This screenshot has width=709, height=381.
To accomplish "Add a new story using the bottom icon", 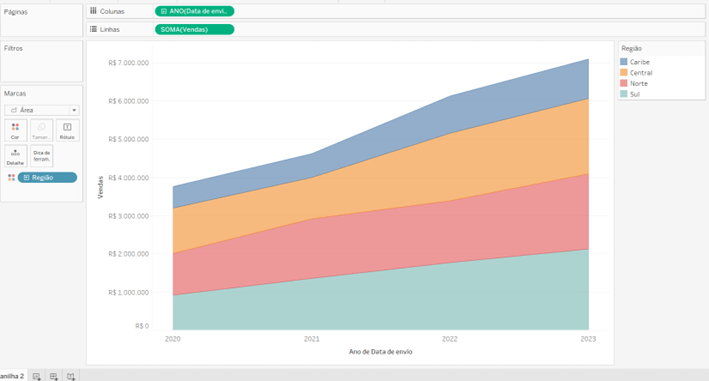I will (71, 376).
